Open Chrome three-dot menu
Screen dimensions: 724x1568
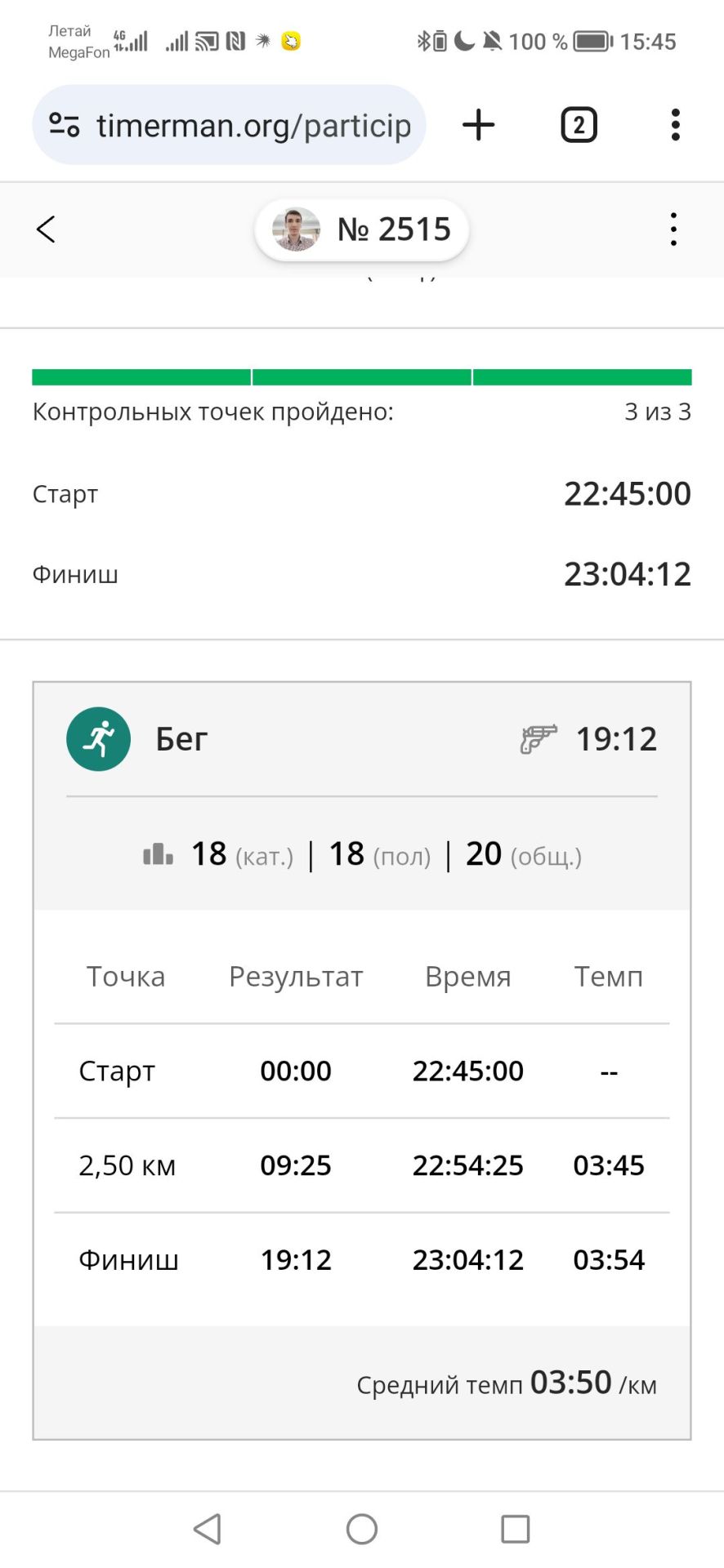click(675, 125)
